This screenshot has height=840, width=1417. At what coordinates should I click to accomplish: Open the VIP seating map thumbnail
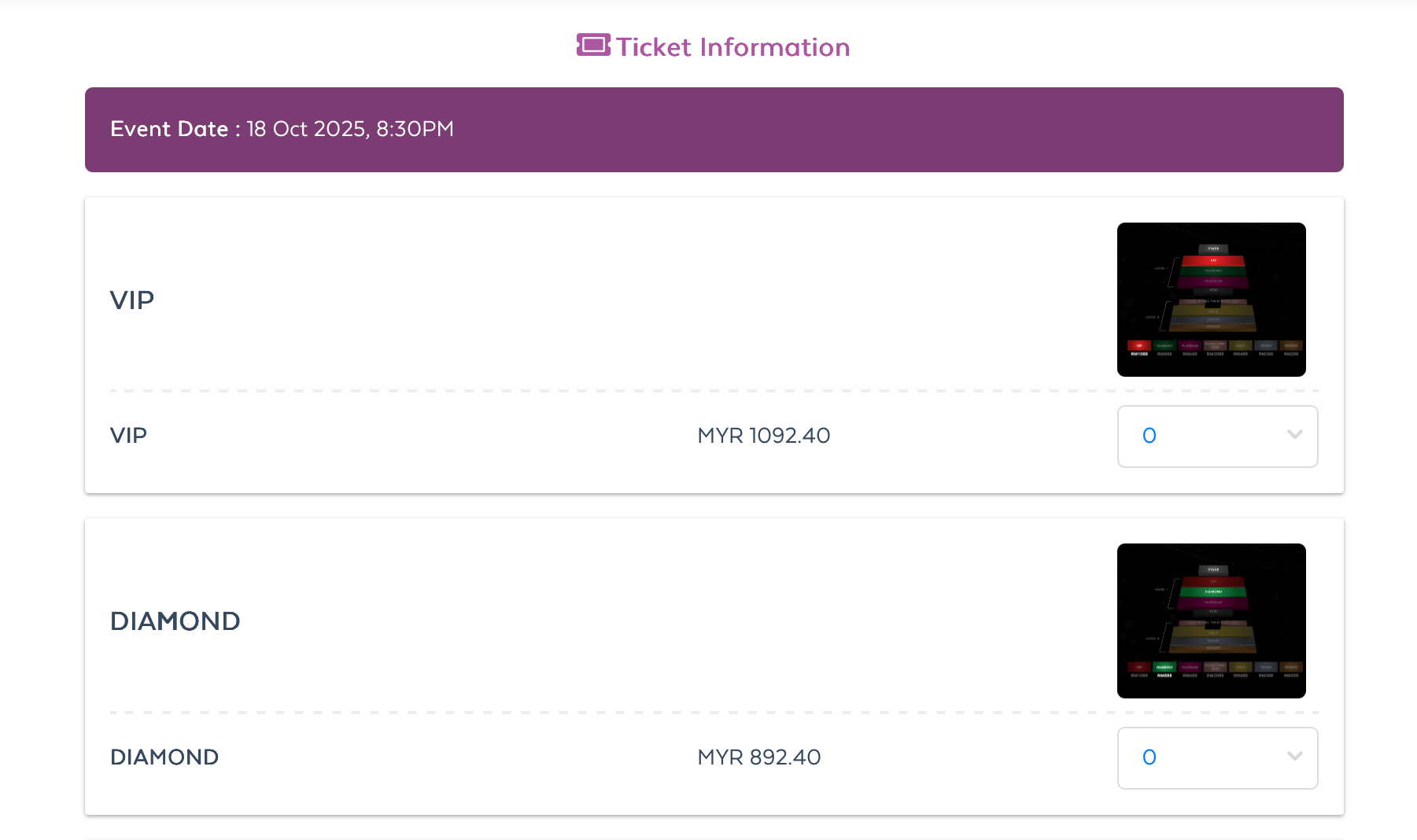1211,300
